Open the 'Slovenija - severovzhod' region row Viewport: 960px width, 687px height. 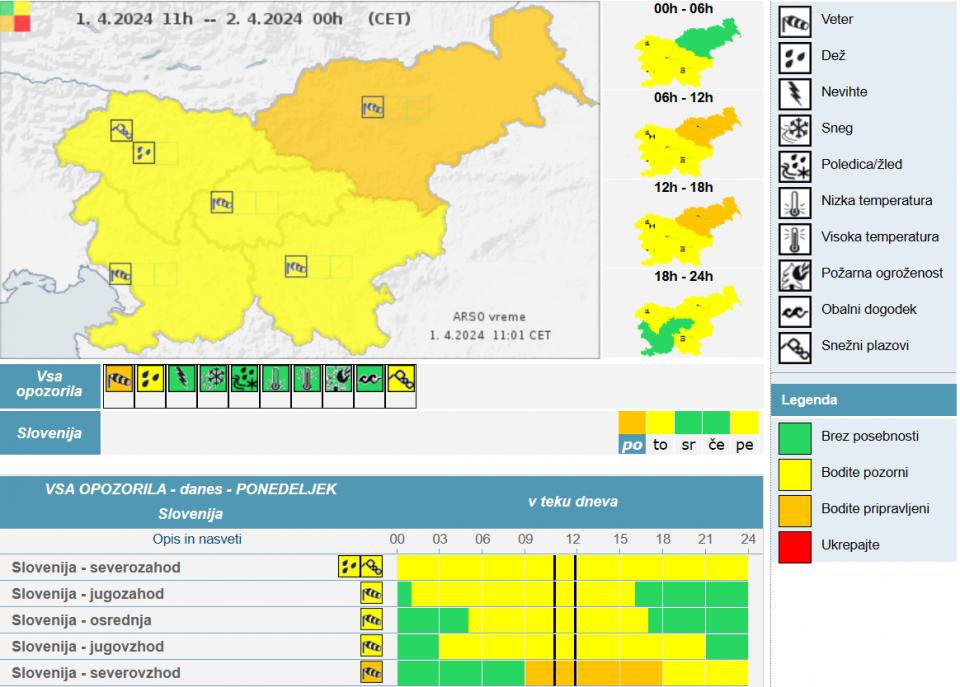(x=96, y=672)
